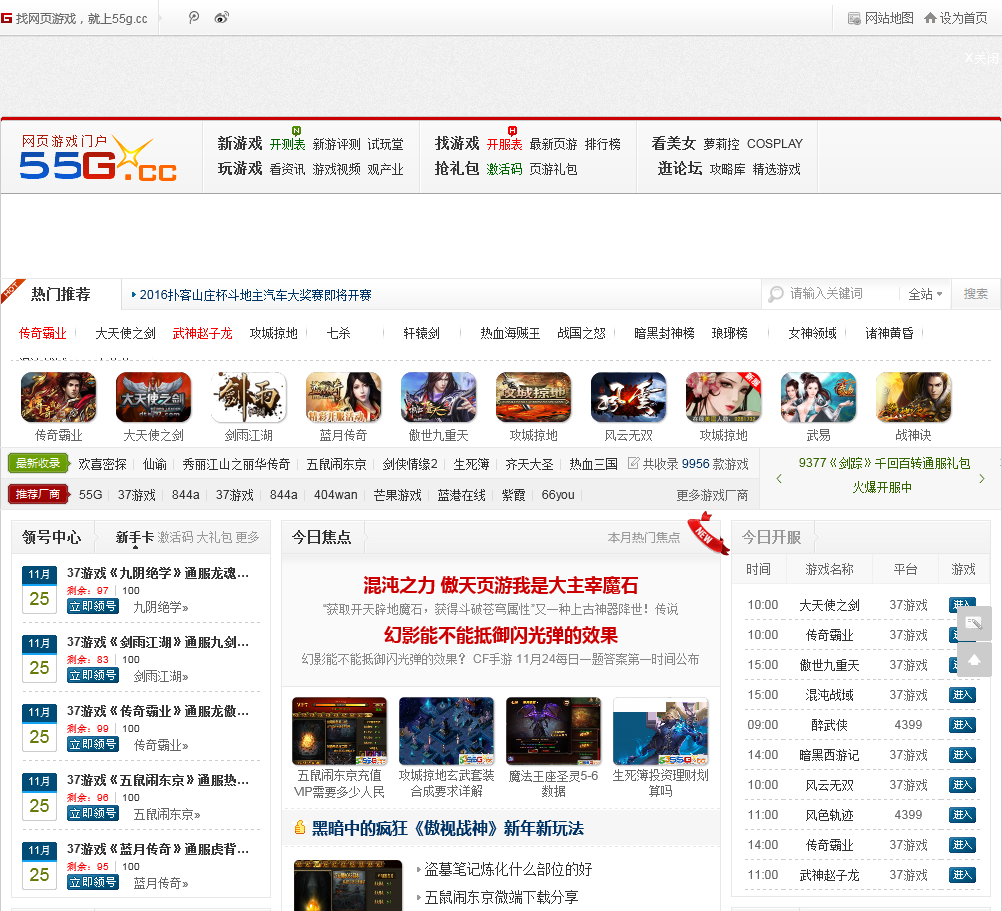Click thumbs-up icon beside 黑暗中的疯狂 headline
The width and height of the screenshot is (1002, 911).
300,827
